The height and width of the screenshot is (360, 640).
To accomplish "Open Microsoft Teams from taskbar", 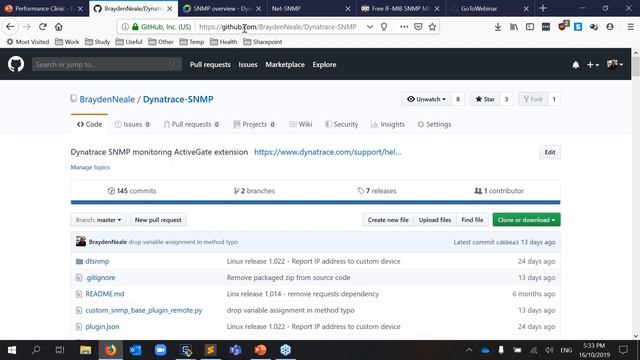I will (x=236, y=350).
